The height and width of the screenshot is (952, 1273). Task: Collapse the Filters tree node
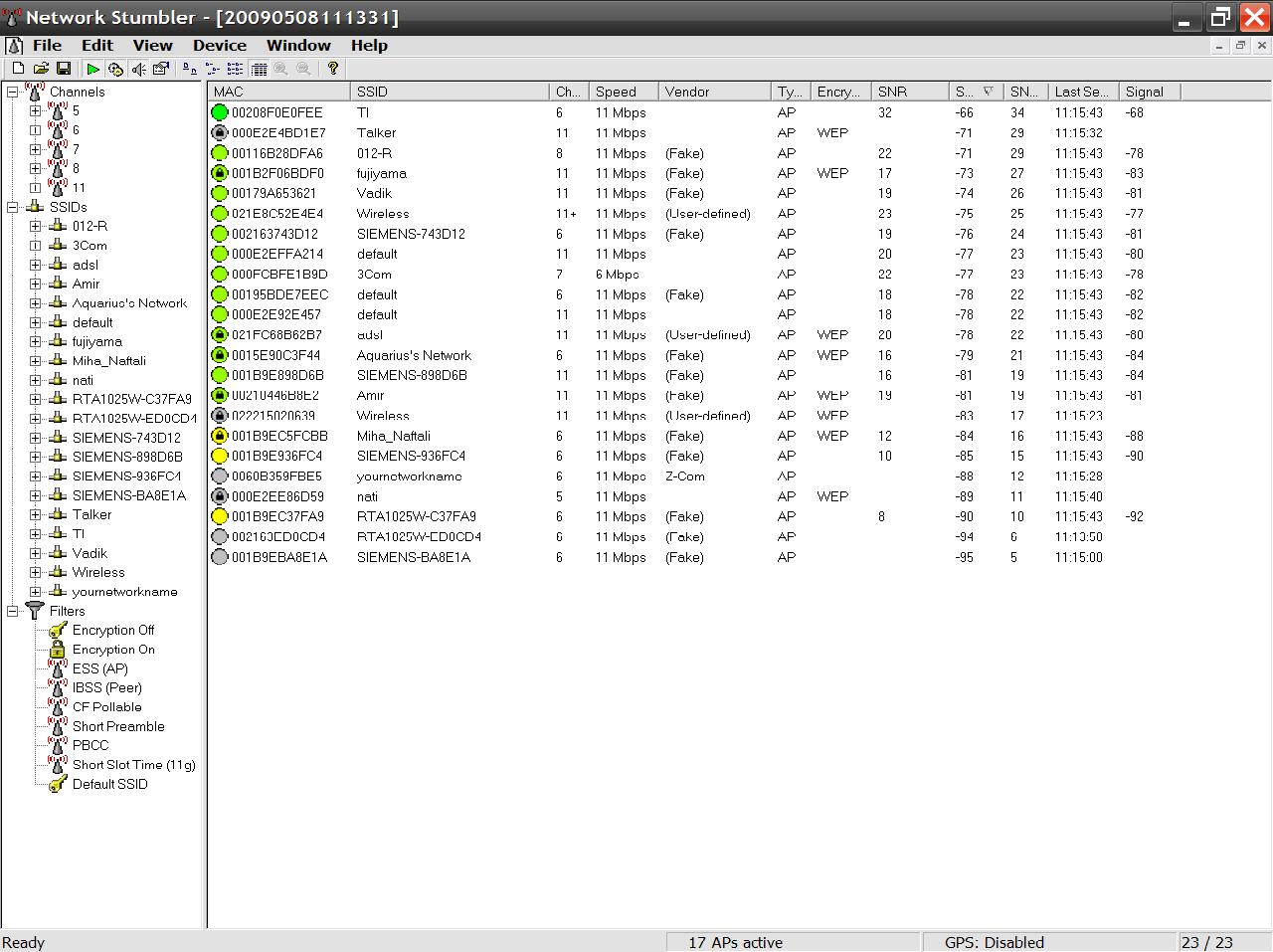pos(13,611)
